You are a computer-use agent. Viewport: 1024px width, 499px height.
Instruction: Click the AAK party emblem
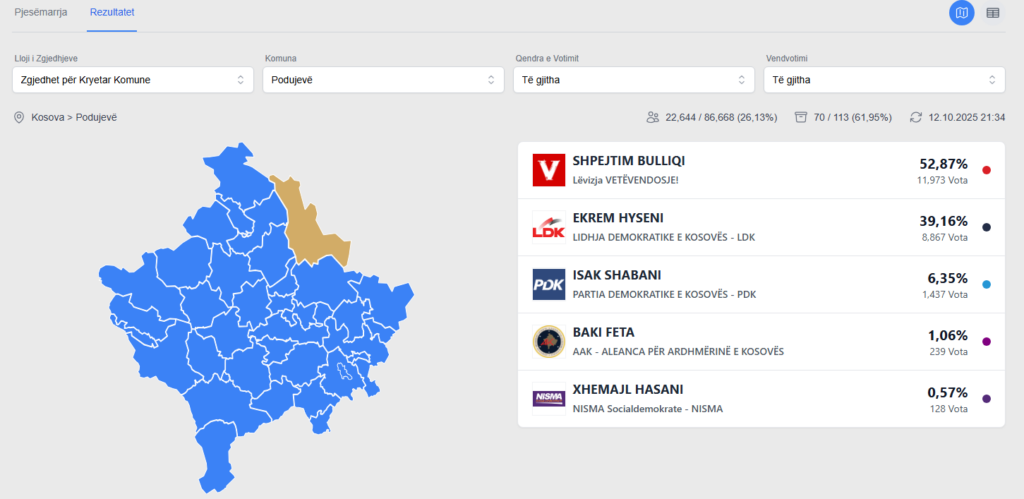[548, 341]
